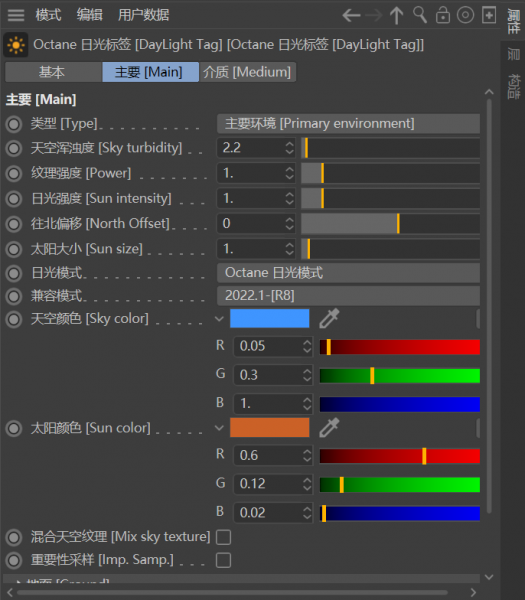Toggle the Sun intensity keyframe circle

(x=14, y=199)
